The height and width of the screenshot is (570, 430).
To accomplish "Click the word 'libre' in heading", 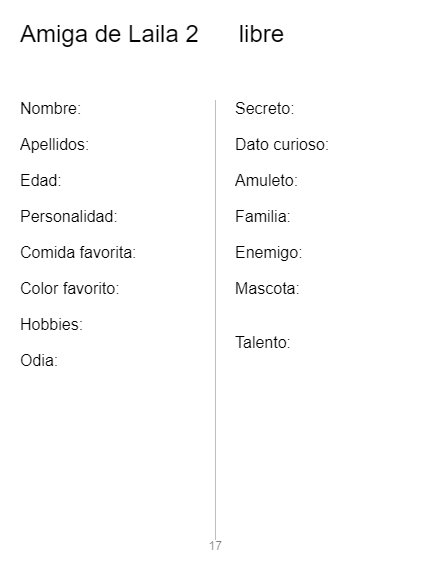I will click(261, 34).
